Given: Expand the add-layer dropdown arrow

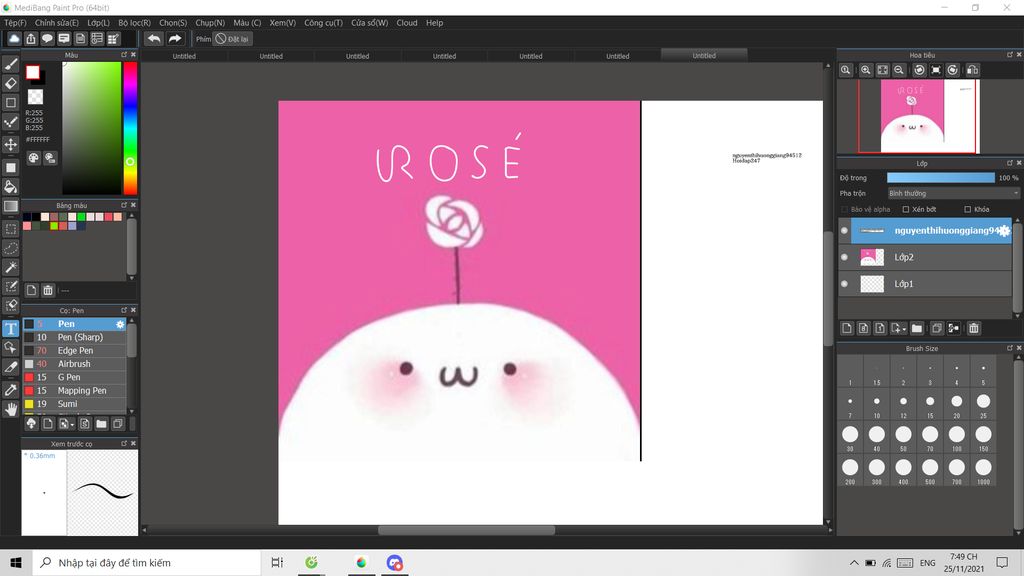Looking at the screenshot, I should click(904, 328).
